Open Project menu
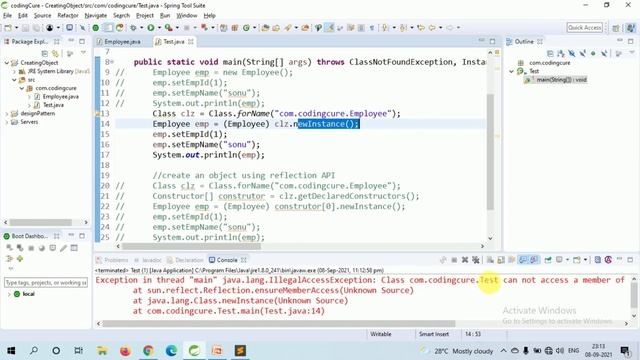Viewport: 640px width, 360px height. pos(145,16)
